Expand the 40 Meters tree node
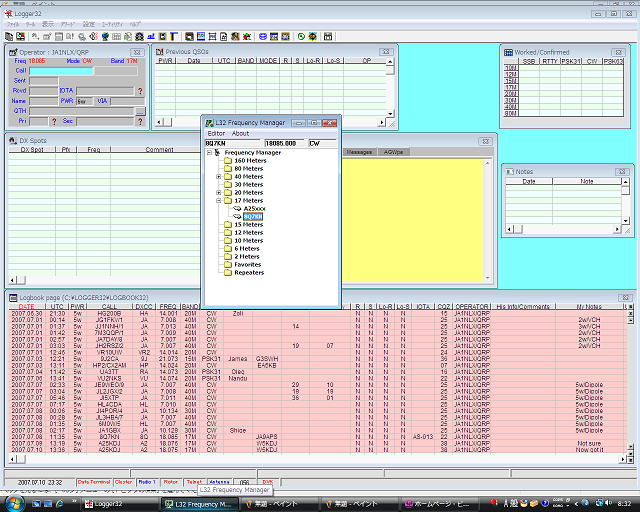 coord(219,177)
